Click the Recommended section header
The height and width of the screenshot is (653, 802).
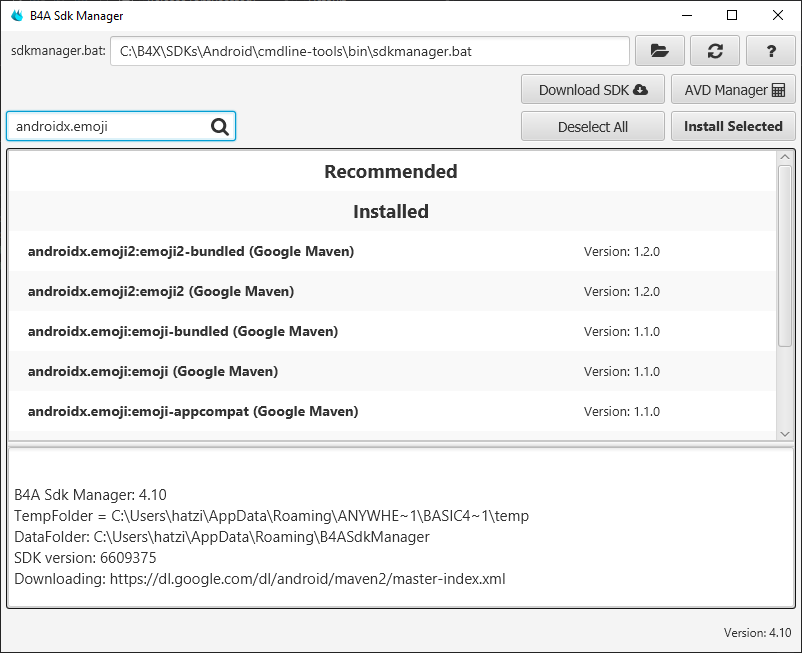pos(391,171)
